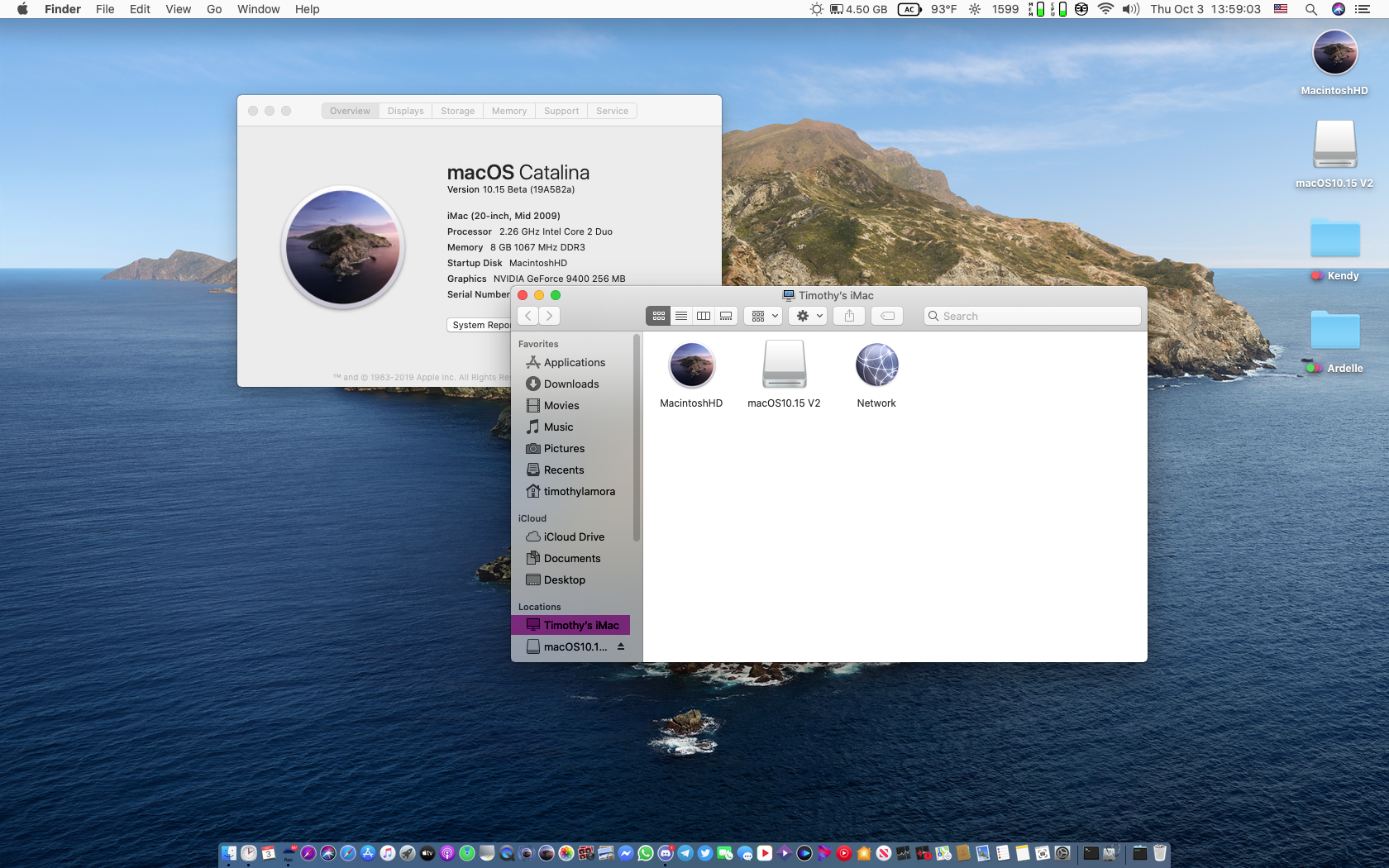This screenshot has width=1389, height=868.
Task: Select the Network globe icon
Action: click(x=876, y=365)
